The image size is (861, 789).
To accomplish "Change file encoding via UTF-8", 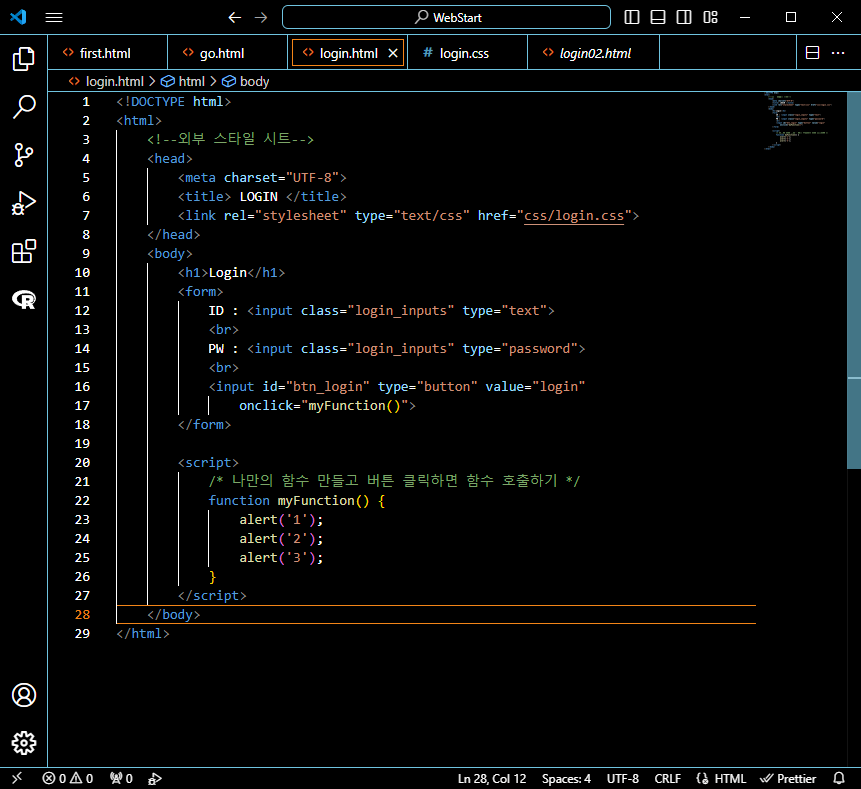I will point(623,779).
